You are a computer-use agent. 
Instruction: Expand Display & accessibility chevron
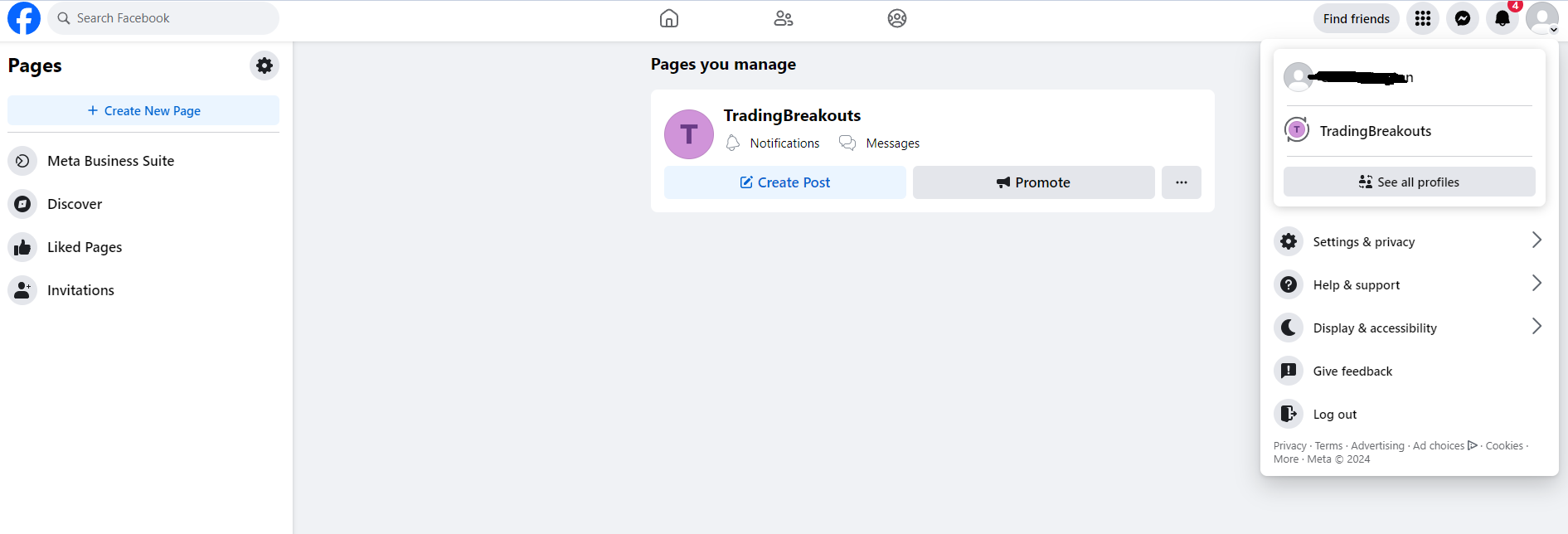pyautogui.click(x=1536, y=327)
